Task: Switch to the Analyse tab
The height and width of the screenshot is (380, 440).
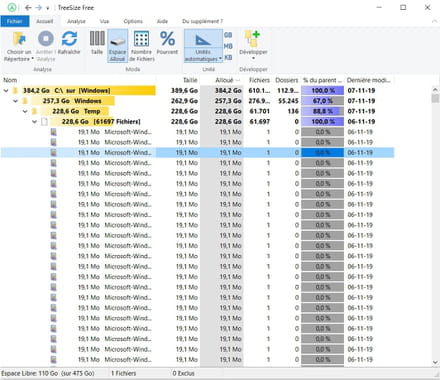Action: (76, 21)
